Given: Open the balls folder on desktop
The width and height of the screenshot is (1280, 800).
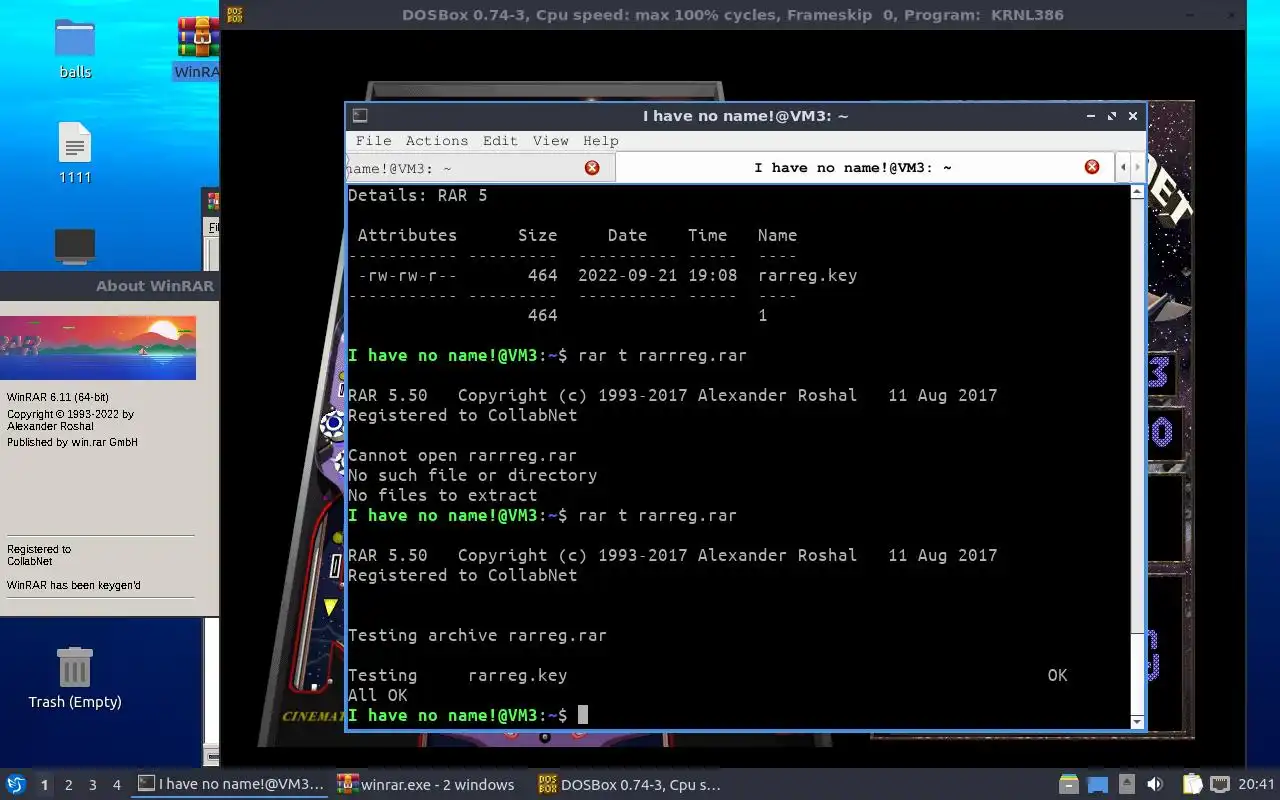Looking at the screenshot, I should pos(75,47).
